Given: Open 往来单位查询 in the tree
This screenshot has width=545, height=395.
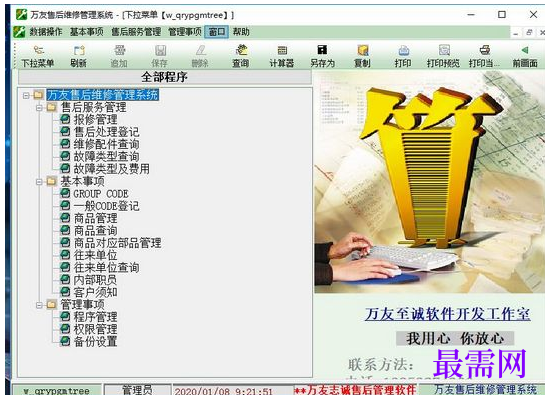Looking at the screenshot, I should point(106,268).
